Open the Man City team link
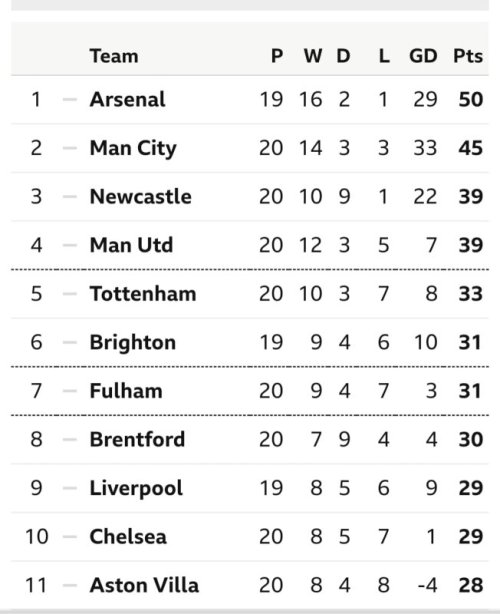Image resolution: width=500 pixels, height=614 pixels. click(x=133, y=148)
